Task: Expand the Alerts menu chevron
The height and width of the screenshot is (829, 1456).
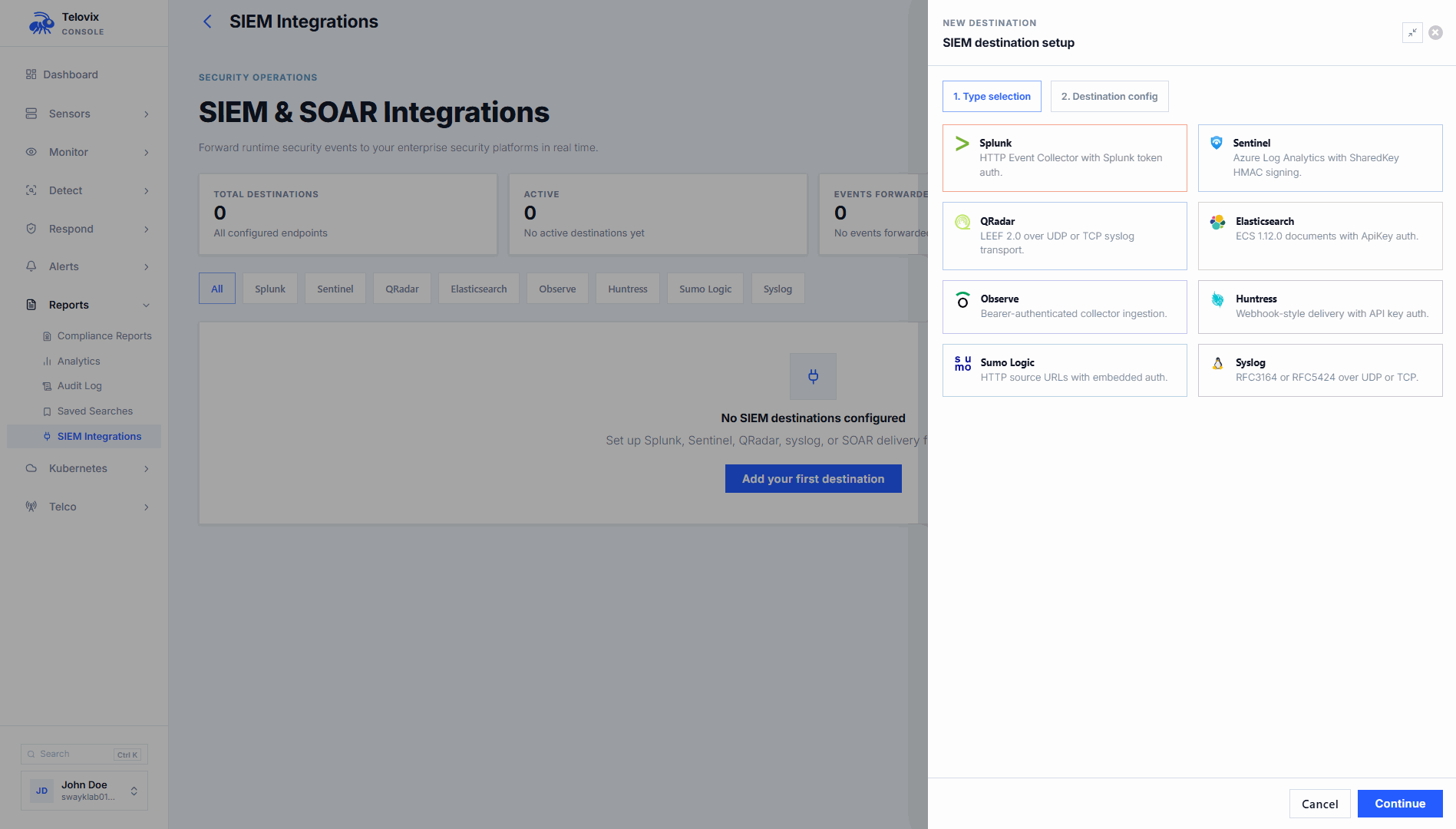Action: pos(146,267)
